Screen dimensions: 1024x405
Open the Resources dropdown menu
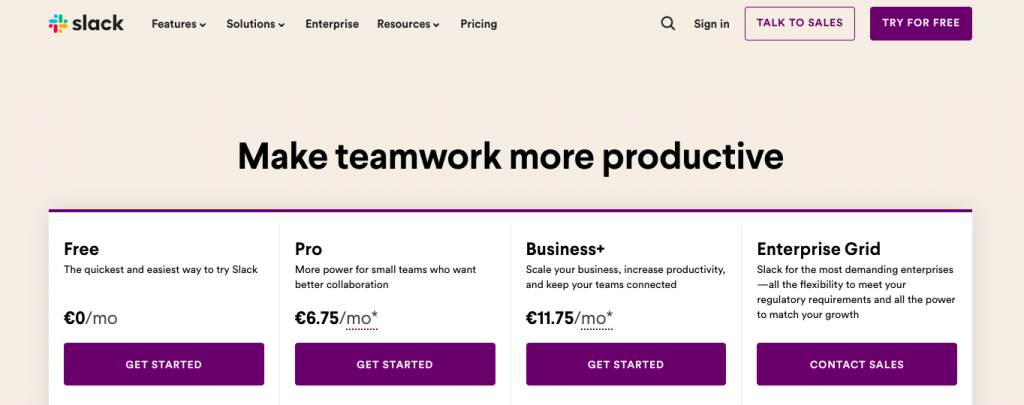click(x=409, y=24)
